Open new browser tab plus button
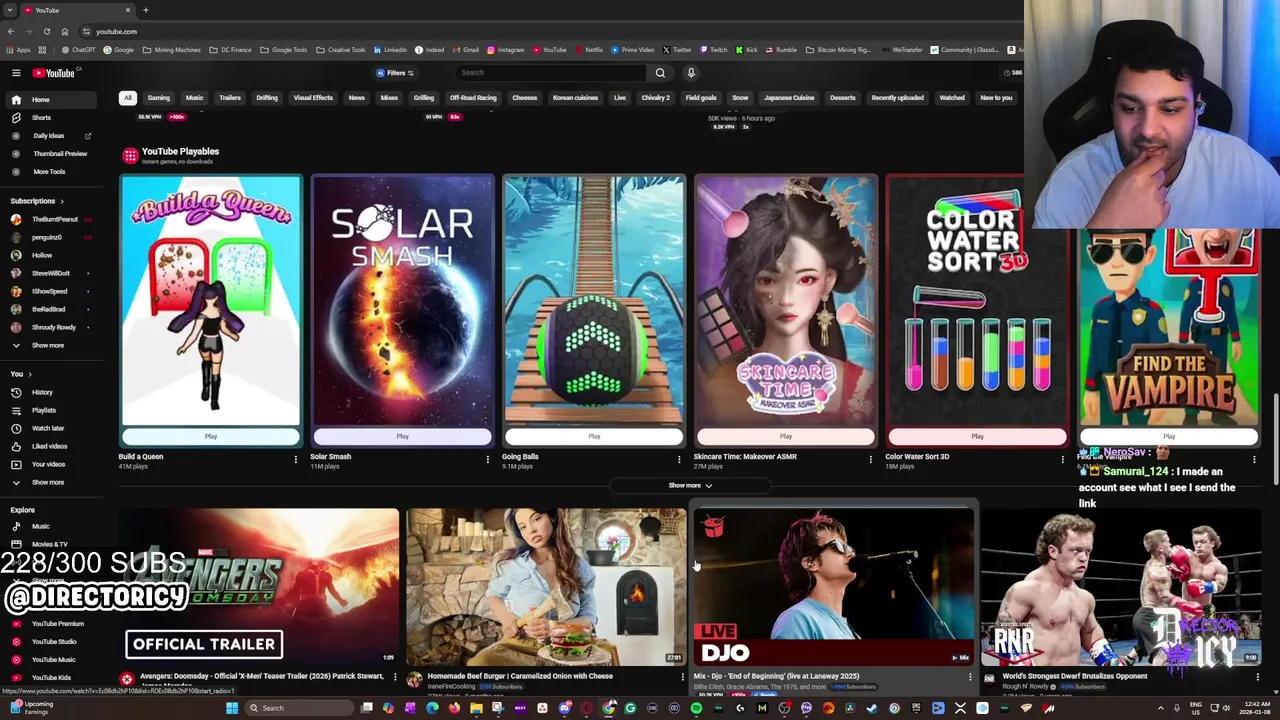1280x720 pixels. (x=146, y=10)
